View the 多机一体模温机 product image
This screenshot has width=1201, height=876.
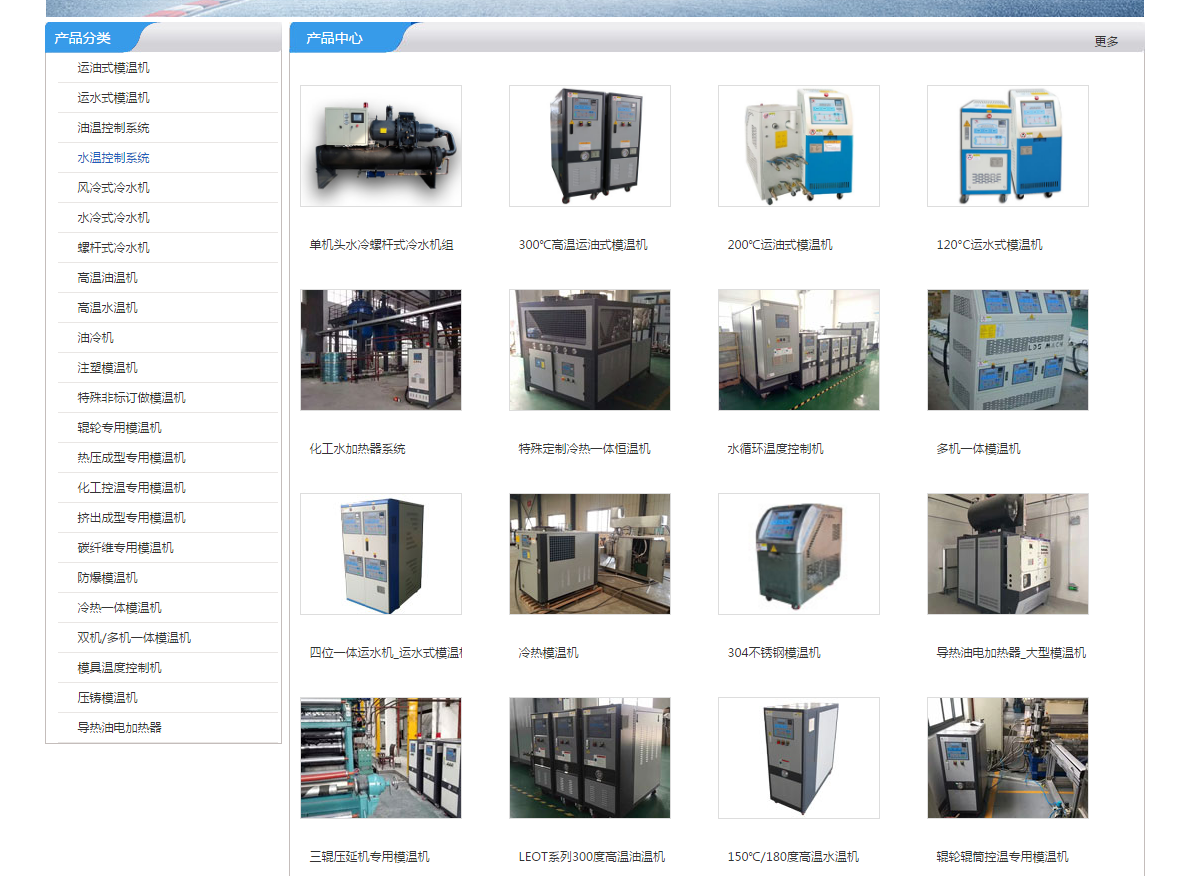(1008, 350)
